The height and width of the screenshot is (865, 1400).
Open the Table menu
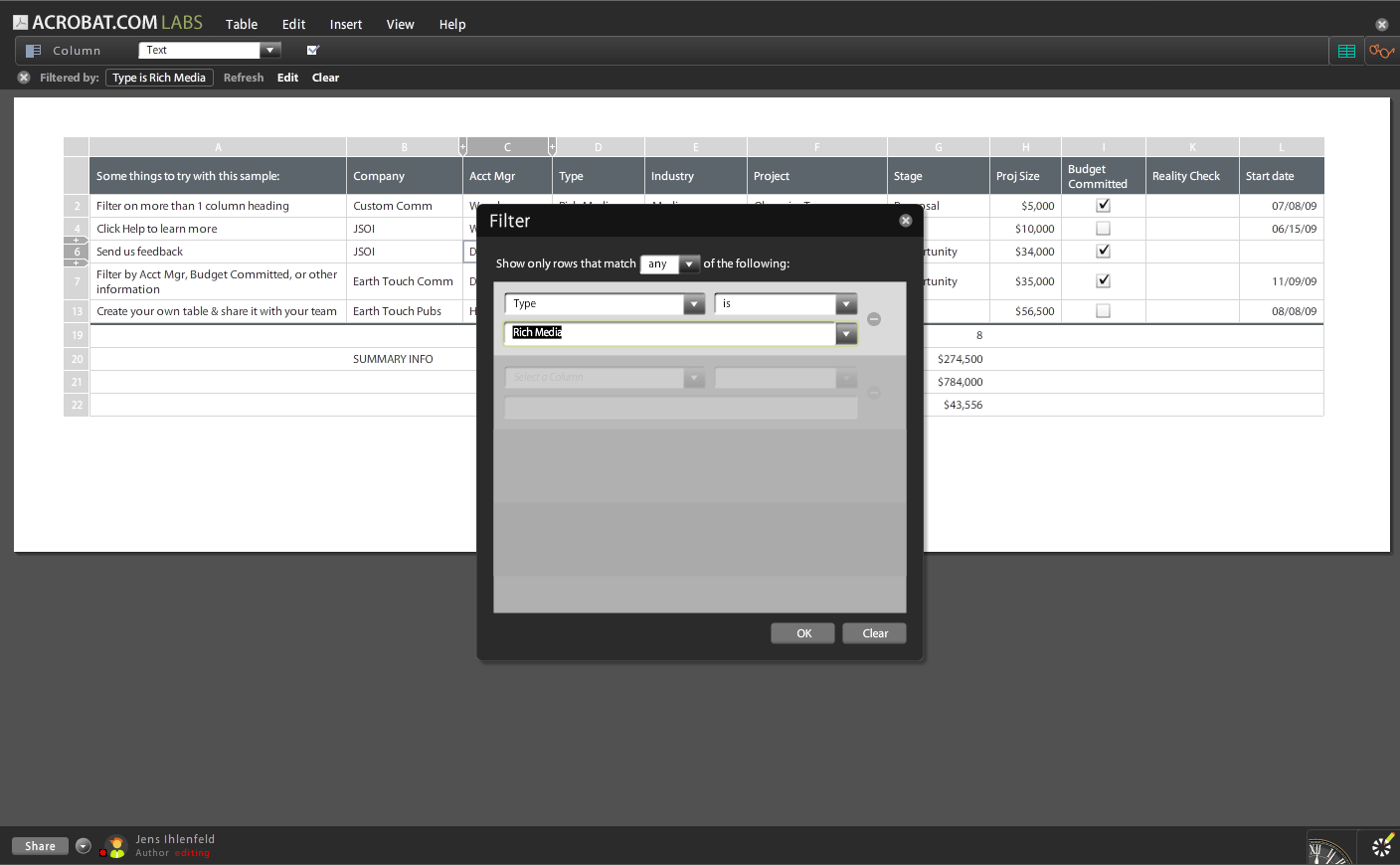click(242, 24)
